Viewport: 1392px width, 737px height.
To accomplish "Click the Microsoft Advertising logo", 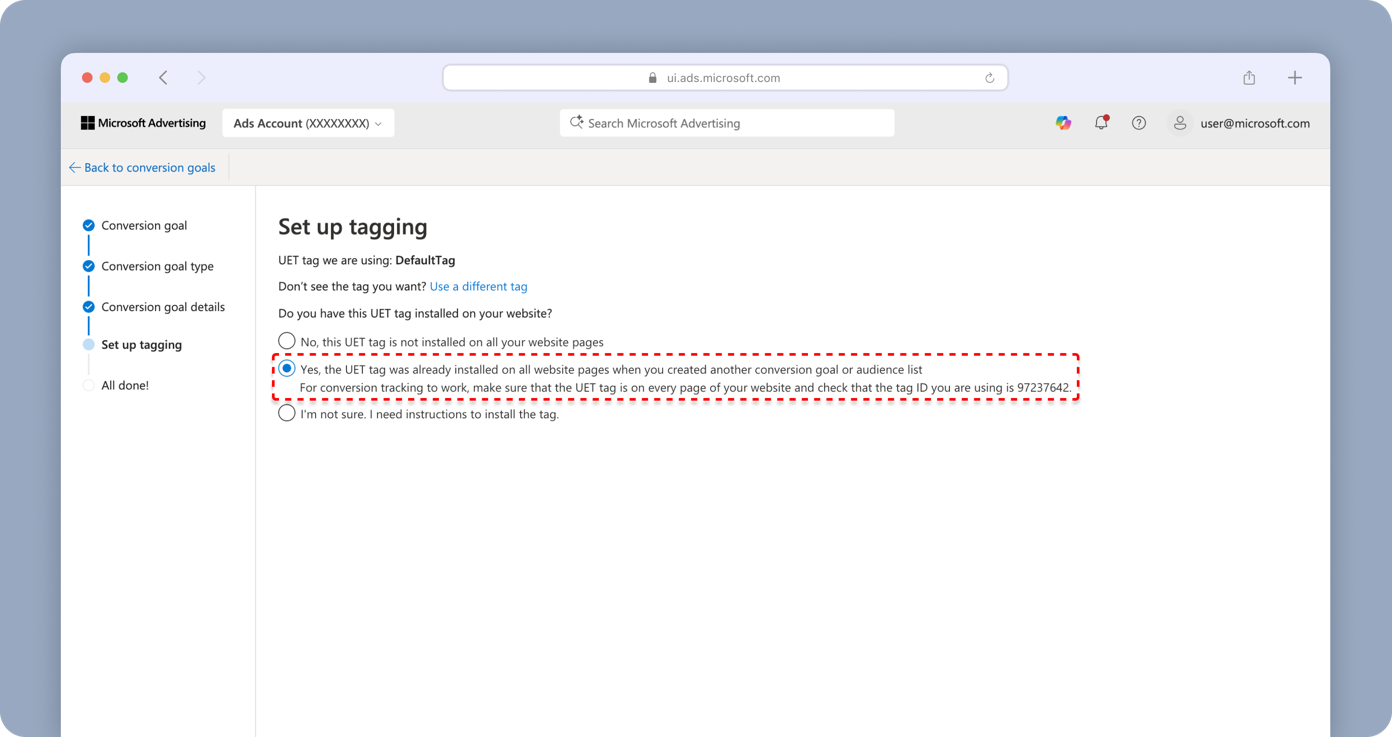I will (143, 123).
